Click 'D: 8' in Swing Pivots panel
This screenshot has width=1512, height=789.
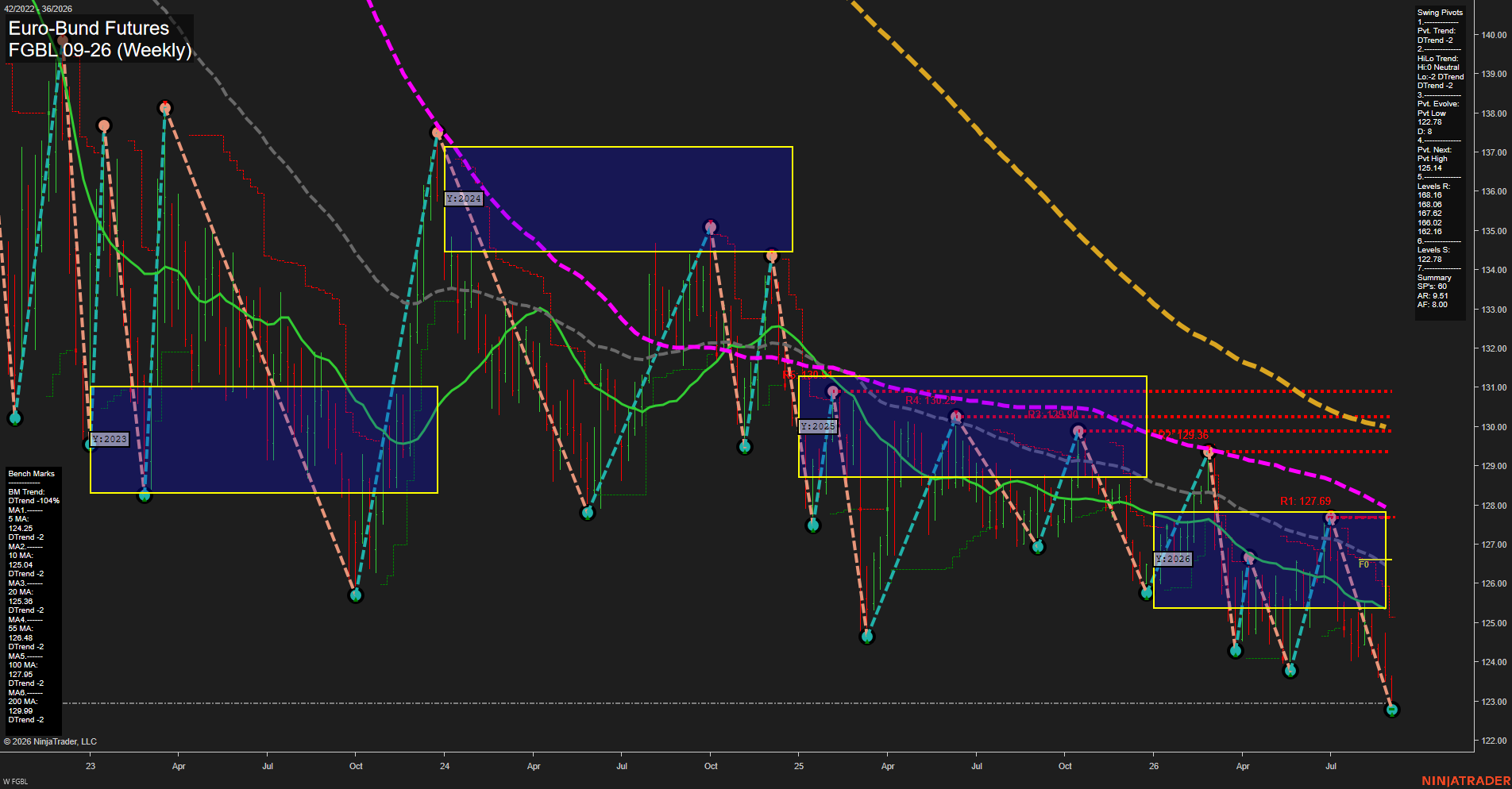click(1425, 132)
